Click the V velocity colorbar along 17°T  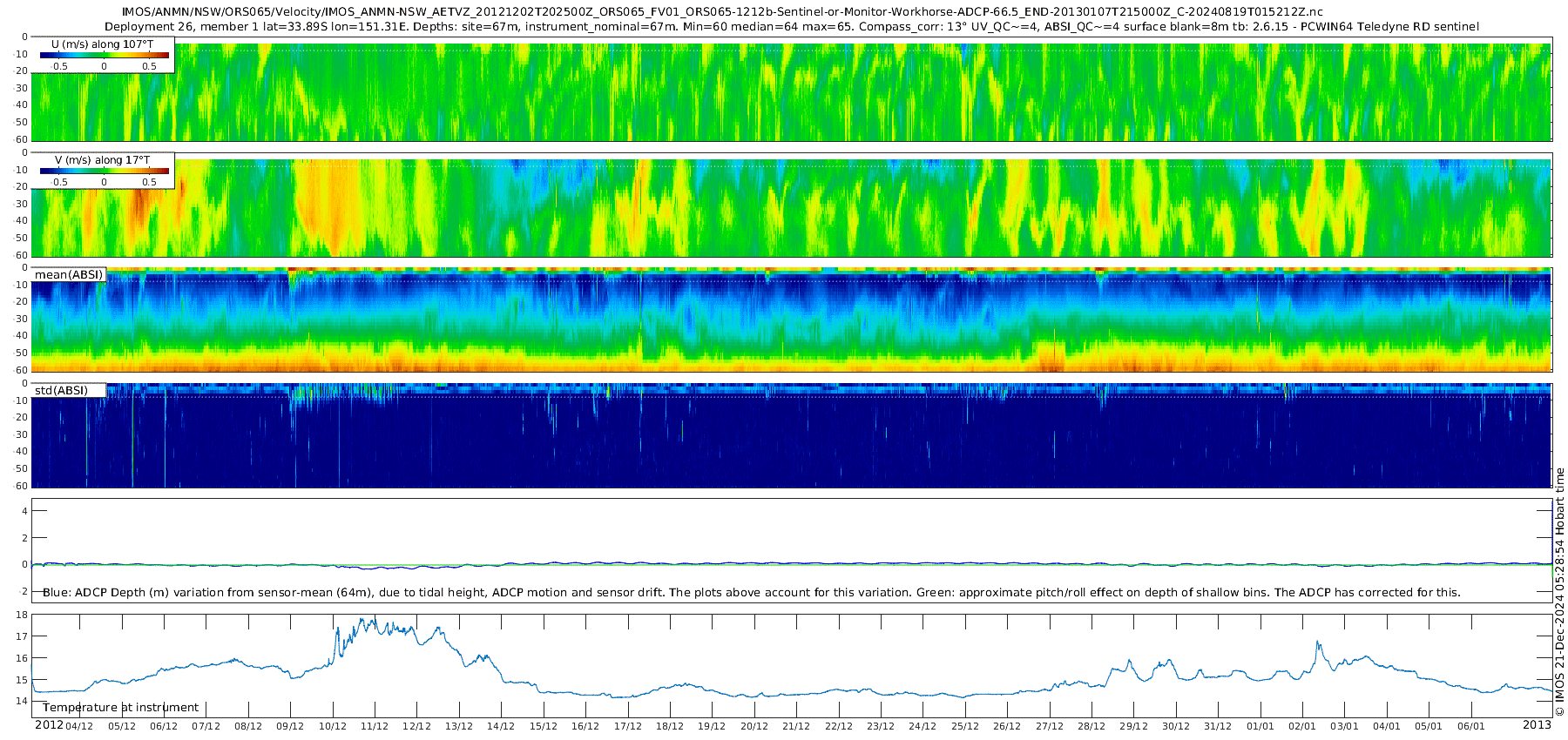click(105, 171)
